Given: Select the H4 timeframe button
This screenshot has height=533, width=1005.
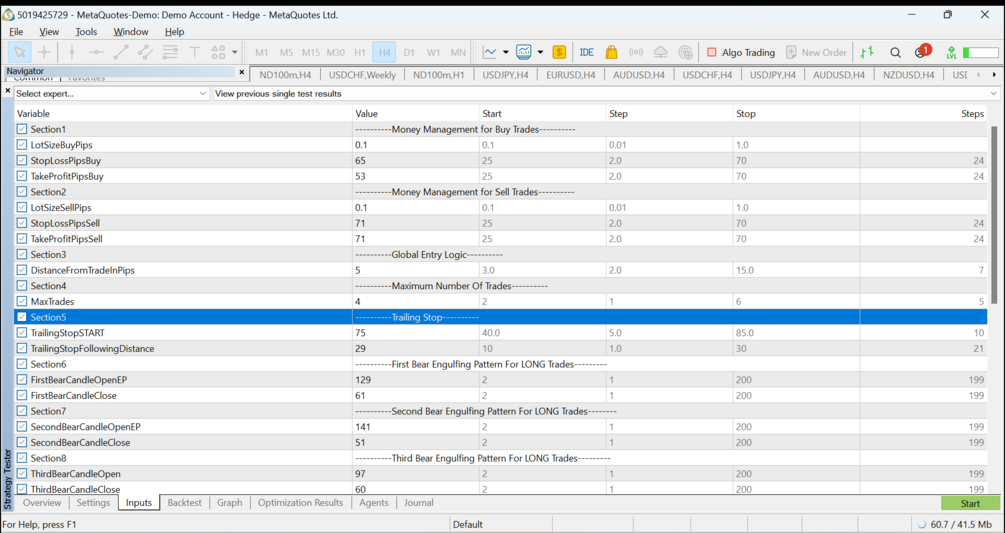Looking at the screenshot, I should [384, 53].
